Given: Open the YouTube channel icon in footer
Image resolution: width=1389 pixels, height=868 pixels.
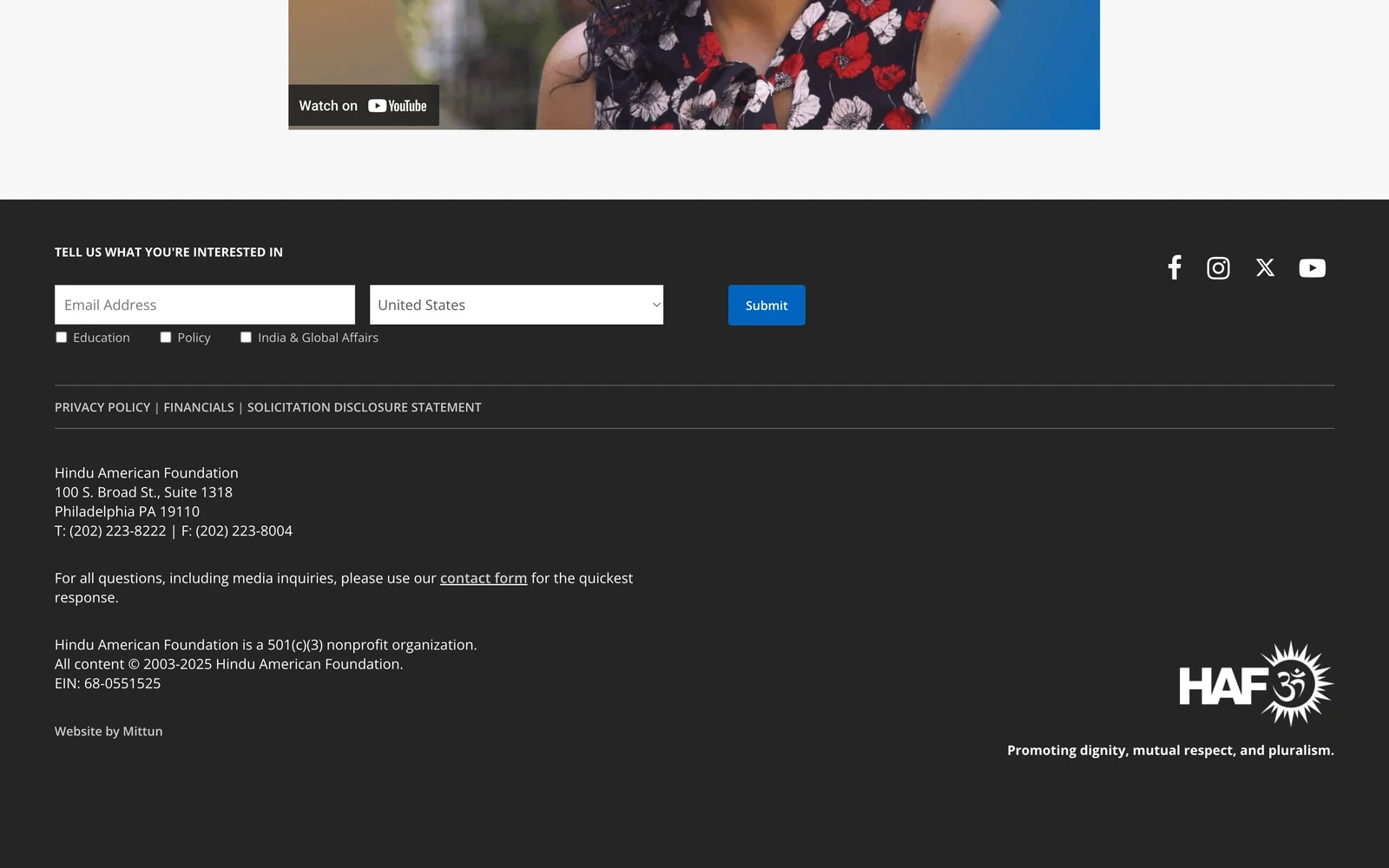Looking at the screenshot, I should 1312,268.
